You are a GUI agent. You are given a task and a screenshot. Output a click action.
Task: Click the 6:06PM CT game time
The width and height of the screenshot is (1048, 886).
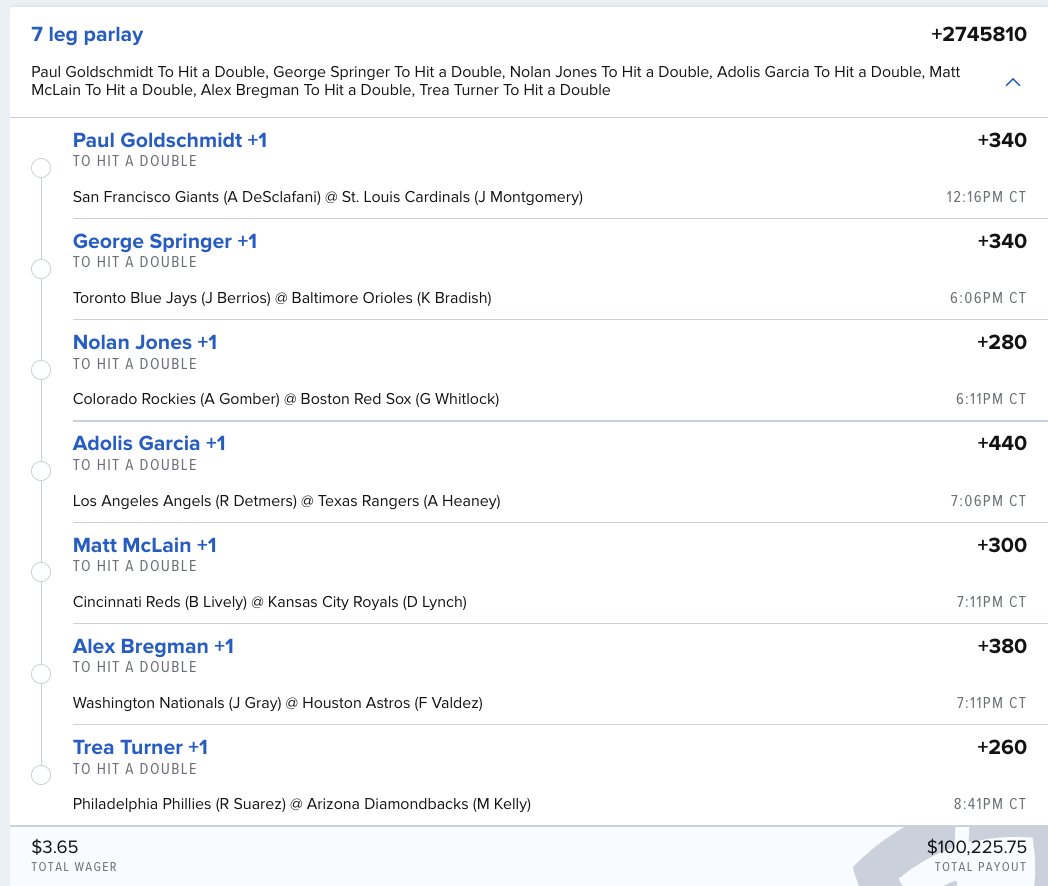pos(988,298)
